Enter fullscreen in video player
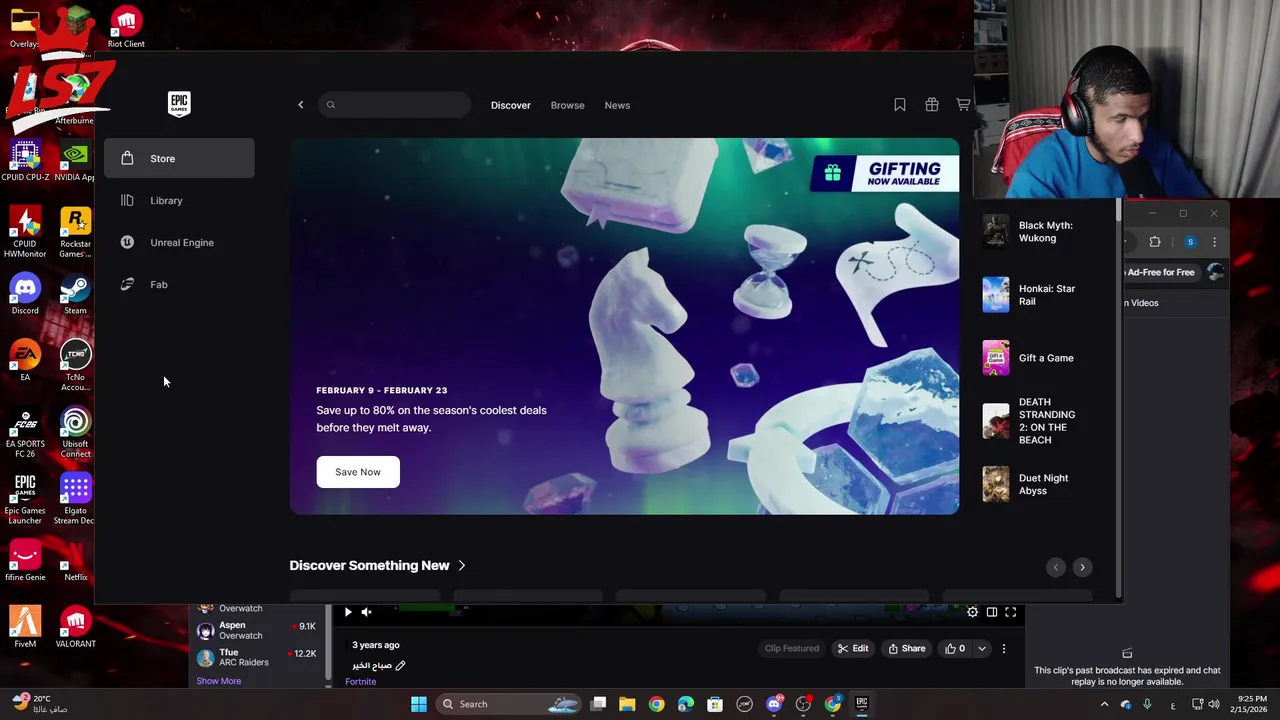The height and width of the screenshot is (720, 1280). (x=1011, y=612)
